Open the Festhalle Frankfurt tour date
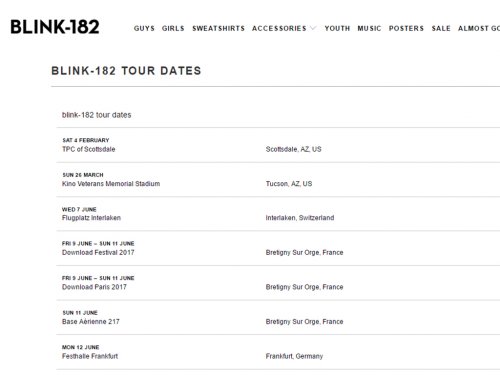The width and height of the screenshot is (500, 375). pos(90,356)
